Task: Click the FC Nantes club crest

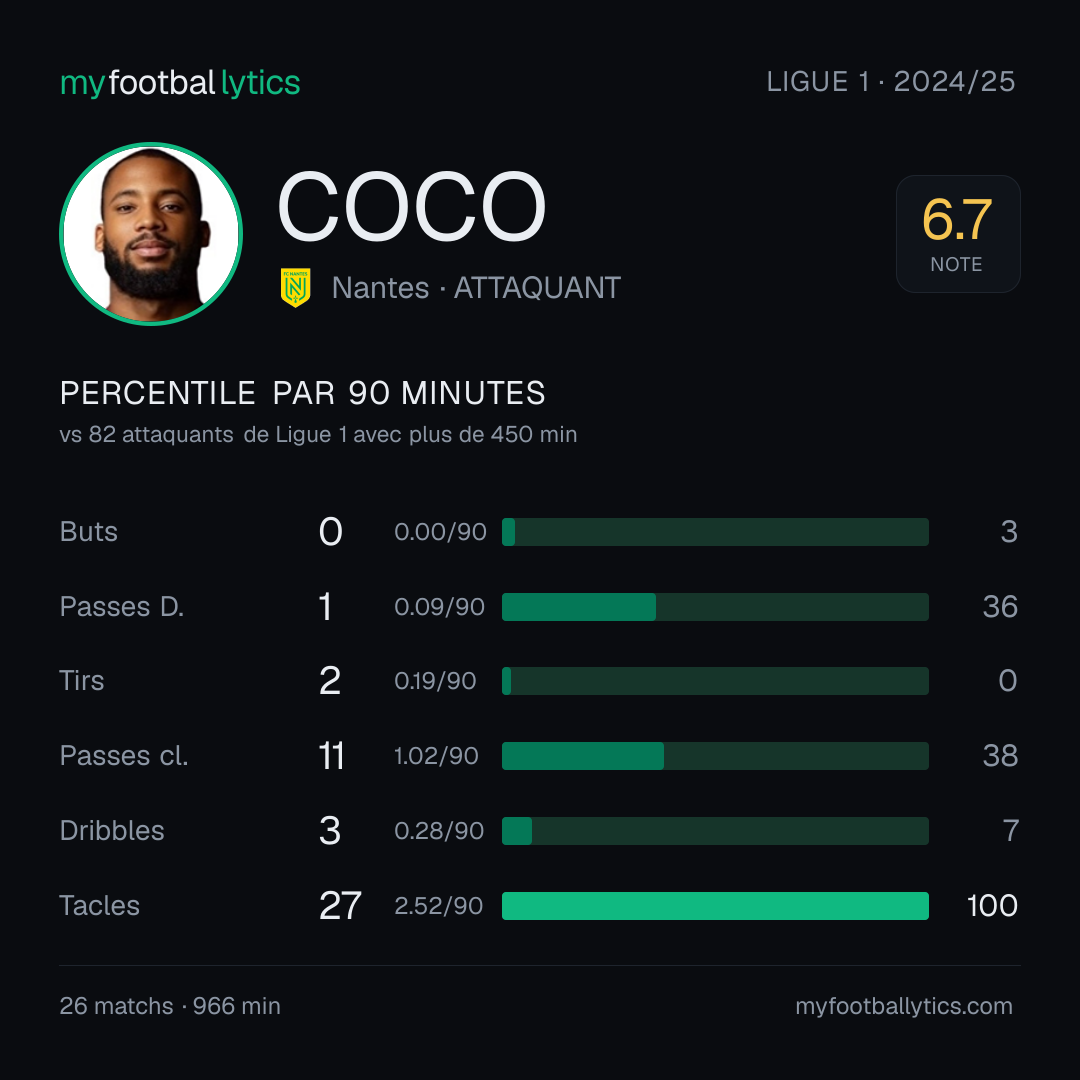Action: tap(295, 288)
